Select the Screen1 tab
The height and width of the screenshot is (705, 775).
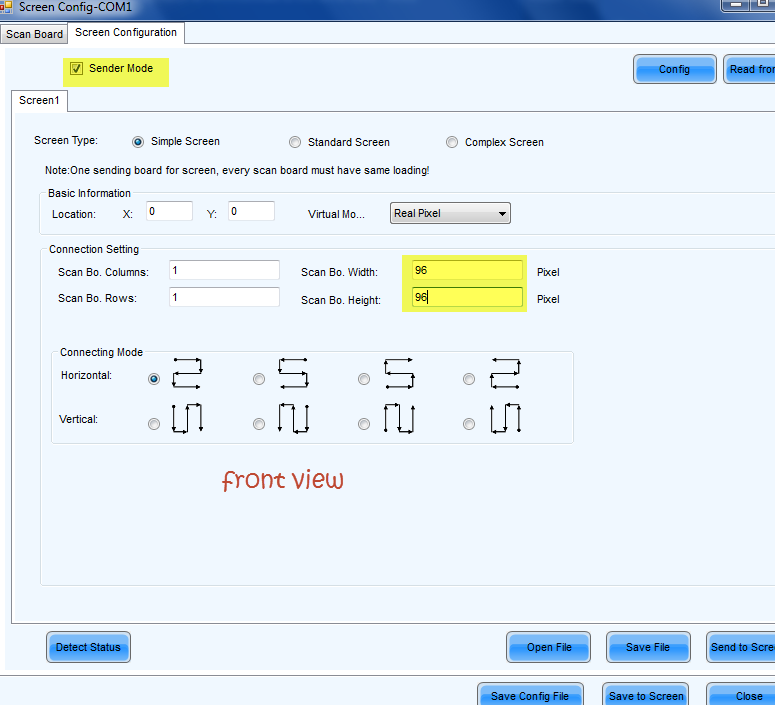(40, 100)
